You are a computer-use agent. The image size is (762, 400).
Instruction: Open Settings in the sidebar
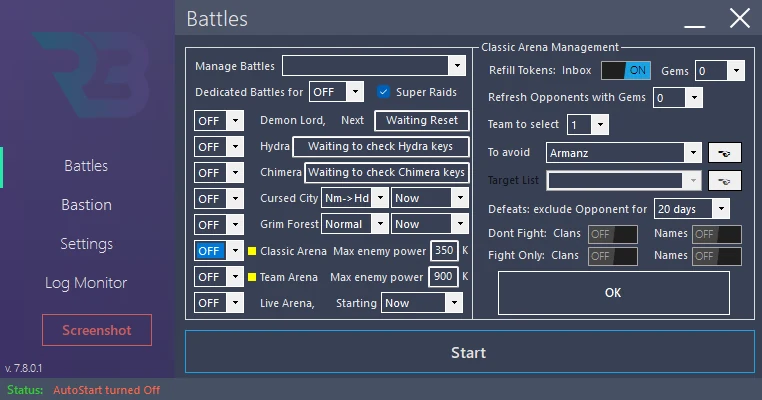click(x=86, y=243)
